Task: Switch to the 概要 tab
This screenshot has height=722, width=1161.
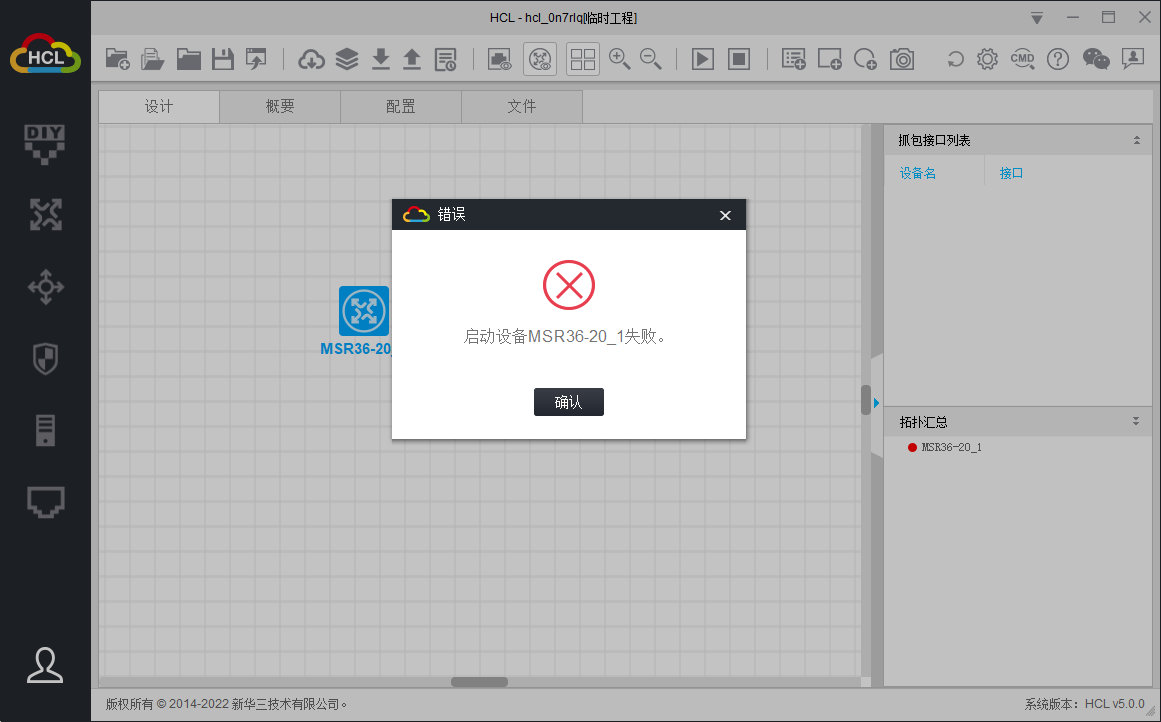Action: coord(280,107)
